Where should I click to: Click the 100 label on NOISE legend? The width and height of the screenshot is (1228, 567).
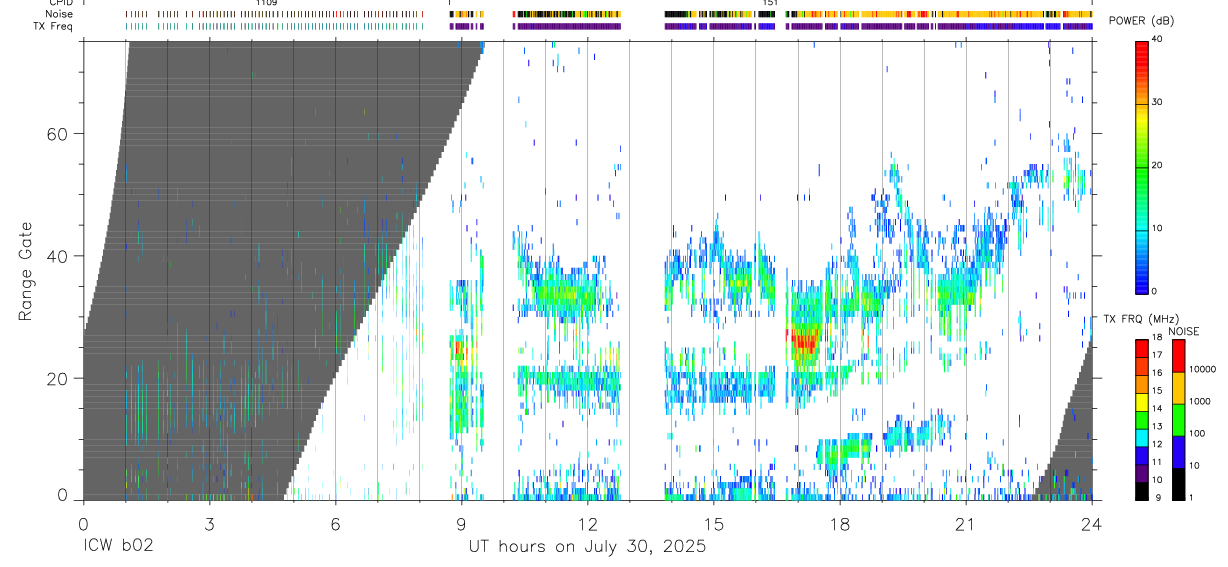tap(1197, 433)
